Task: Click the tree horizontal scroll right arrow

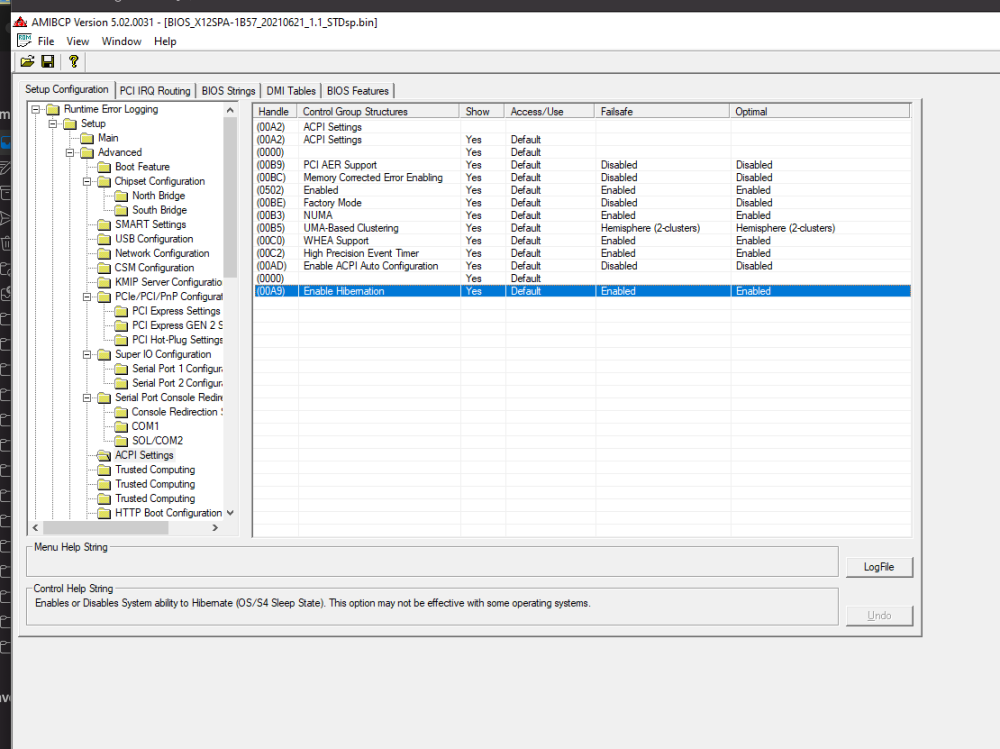Action: [215, 528]
